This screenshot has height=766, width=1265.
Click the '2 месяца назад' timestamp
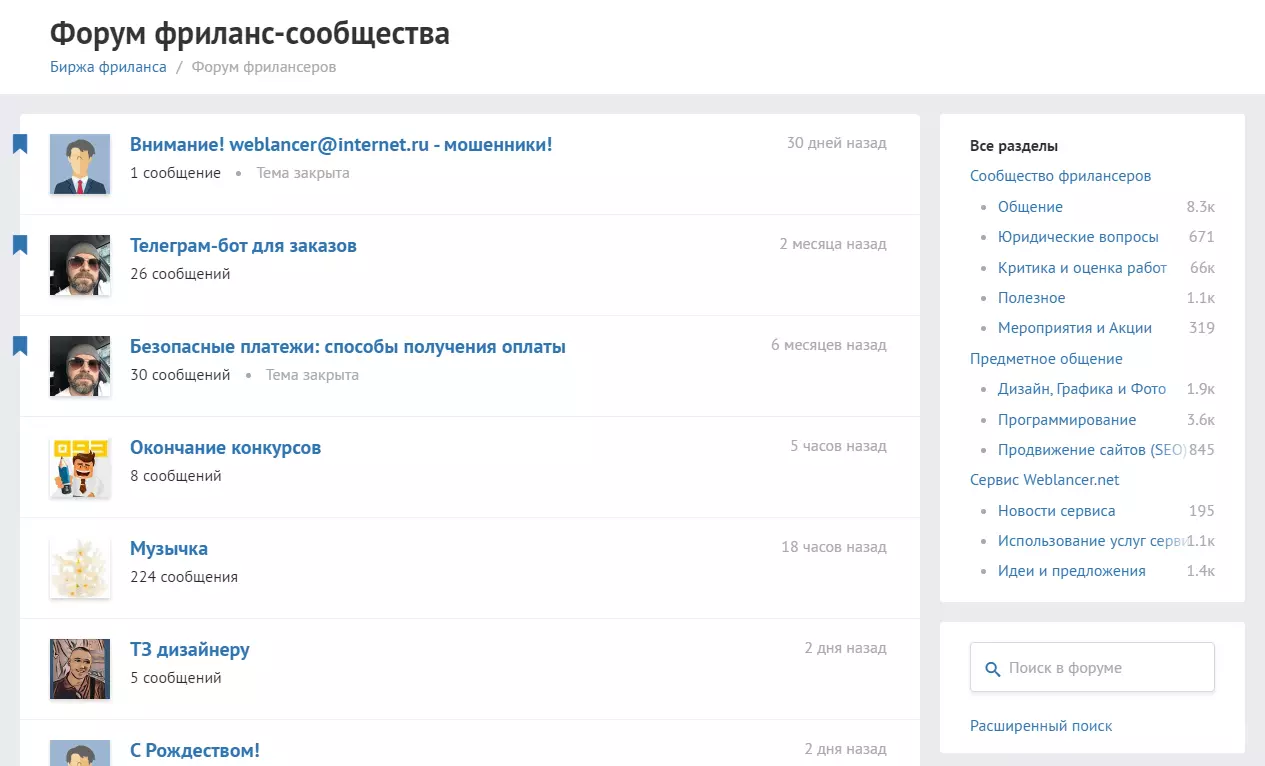point(833,244)
